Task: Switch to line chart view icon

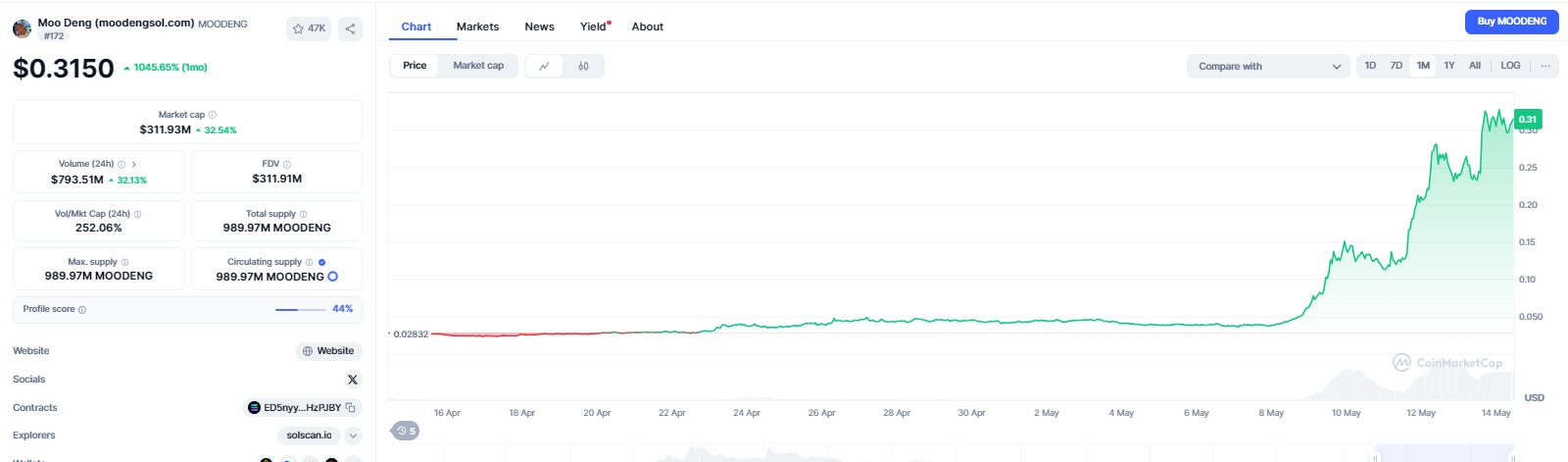Action: [x=545, y=66]
